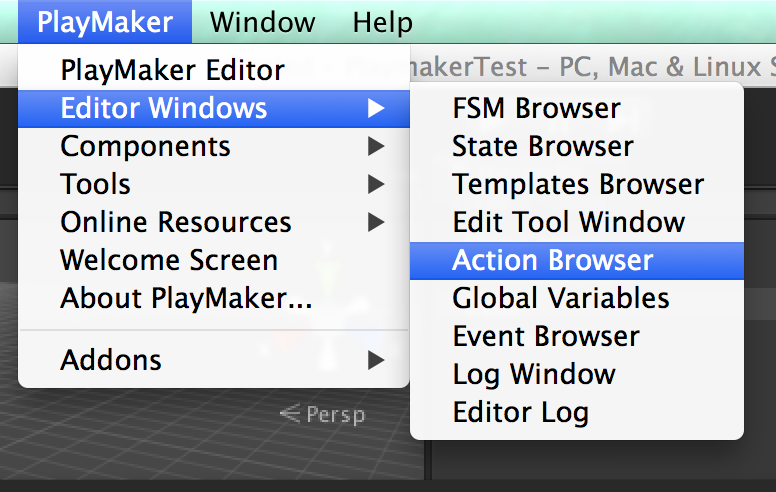The width and height of the screenshot is (776, 492).
Task: Open the FSM Browser window
Action: point(577,108)
